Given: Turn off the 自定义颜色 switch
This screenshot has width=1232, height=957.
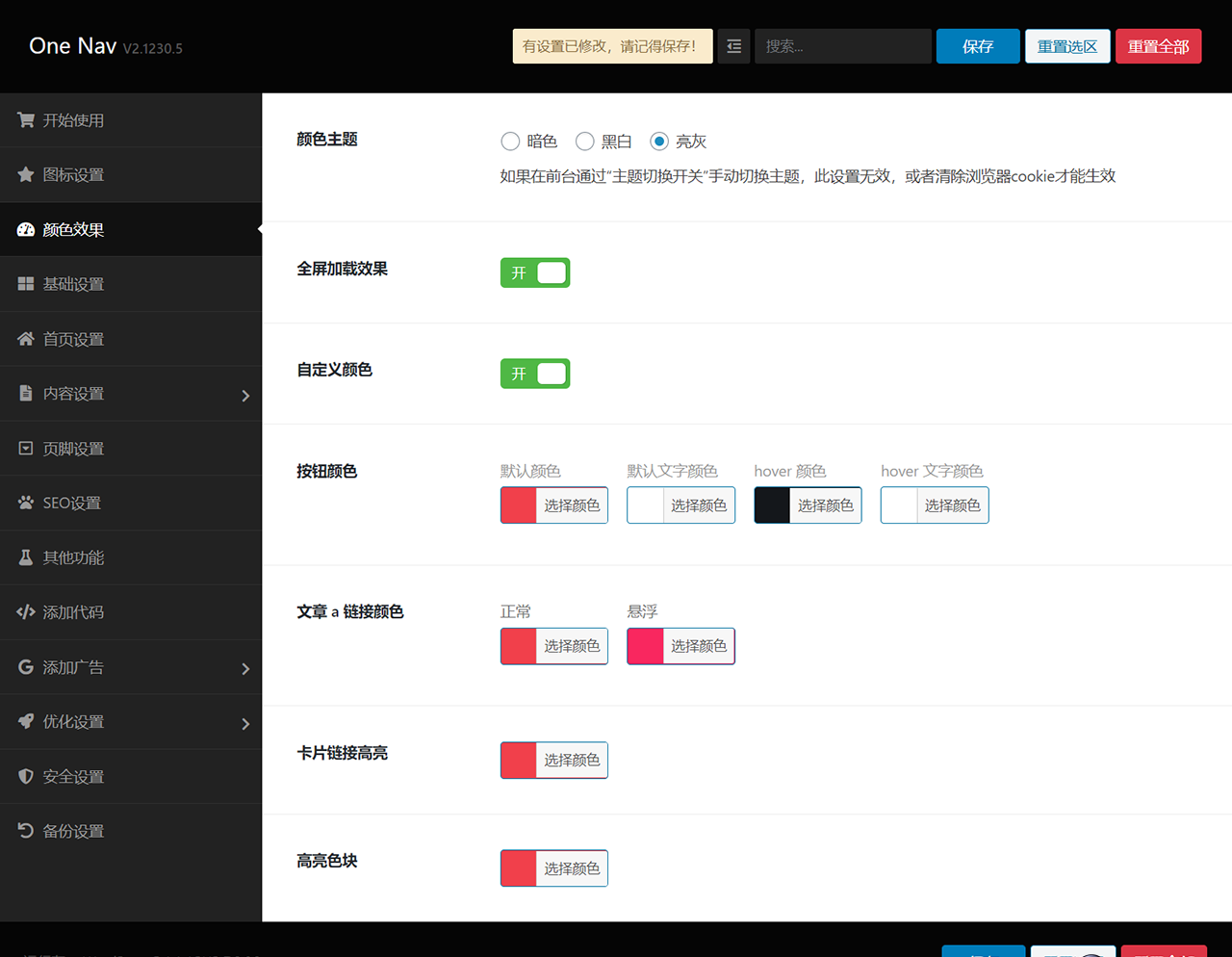Looking at the screenshot, I should [x=535, y=374].
